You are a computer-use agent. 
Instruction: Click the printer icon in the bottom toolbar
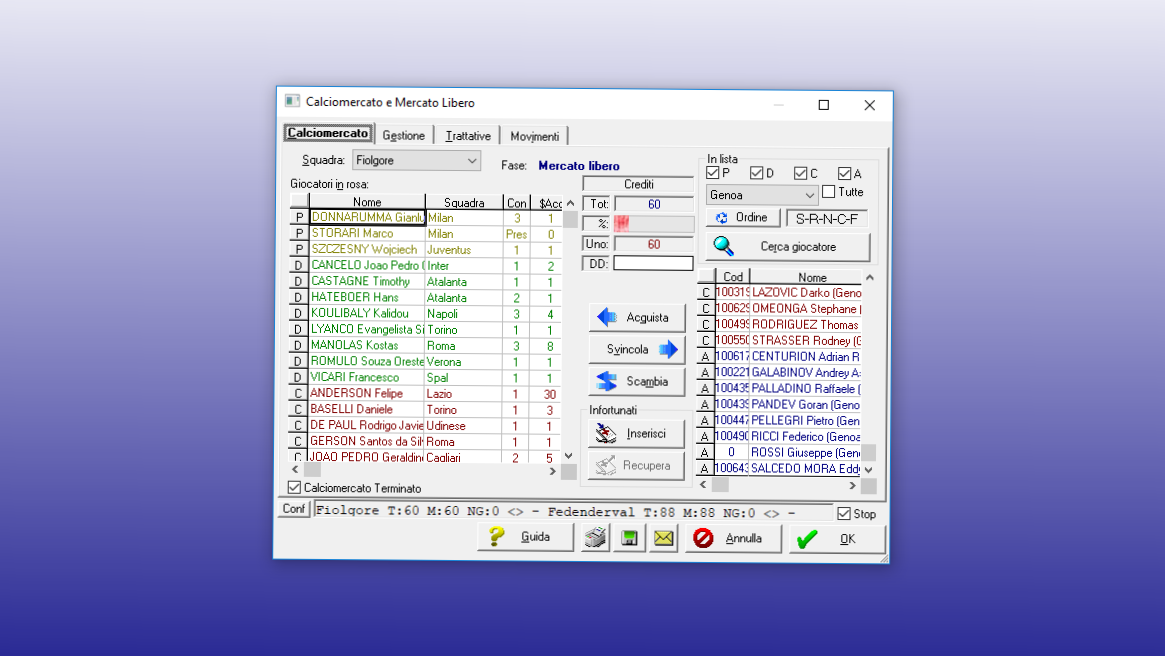point(596,537)
